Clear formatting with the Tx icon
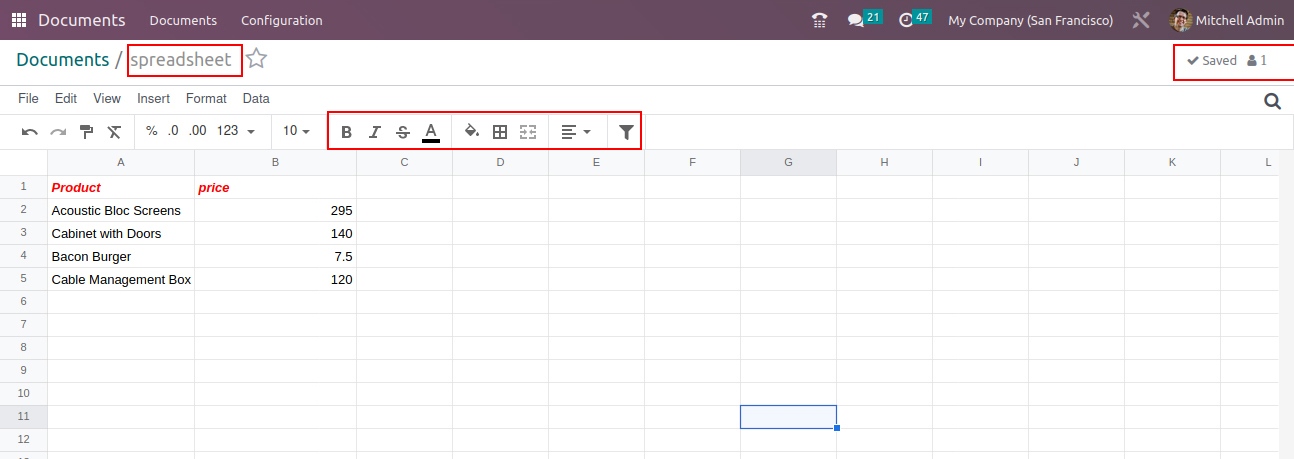This screenshot has height=459, width=1294. click(x=115, y=131)
